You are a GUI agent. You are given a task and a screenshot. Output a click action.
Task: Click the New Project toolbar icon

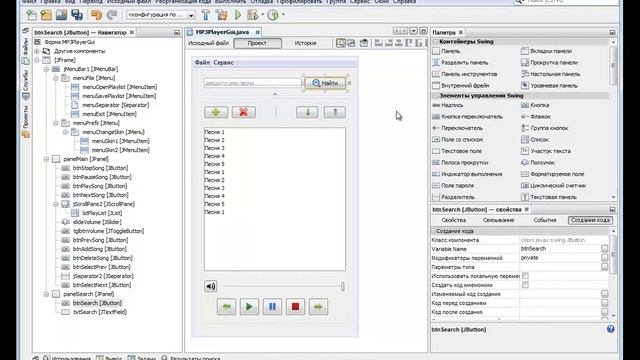pos(46,15)
